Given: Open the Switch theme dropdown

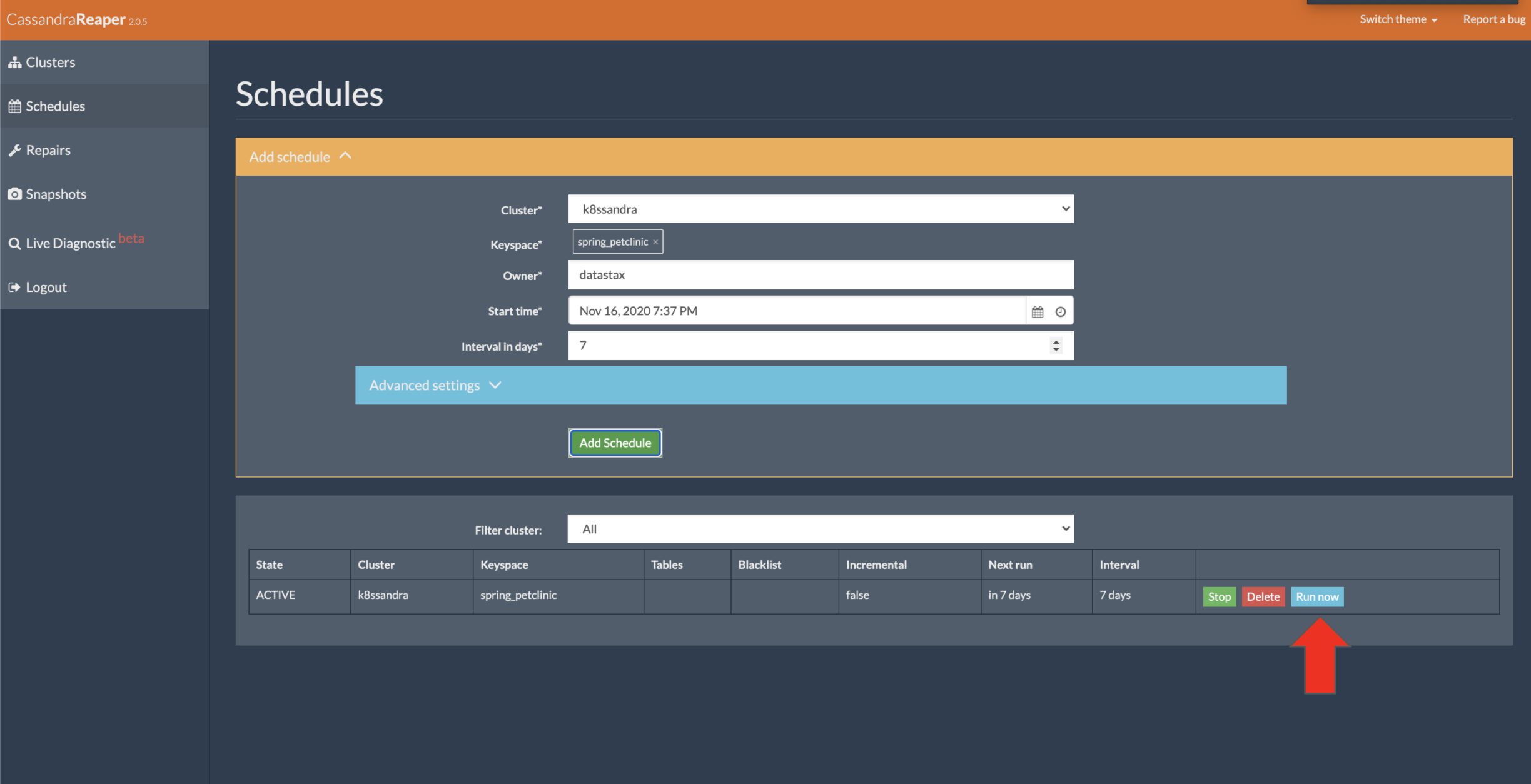Looking at the screenshot, I should (1398, 19).
